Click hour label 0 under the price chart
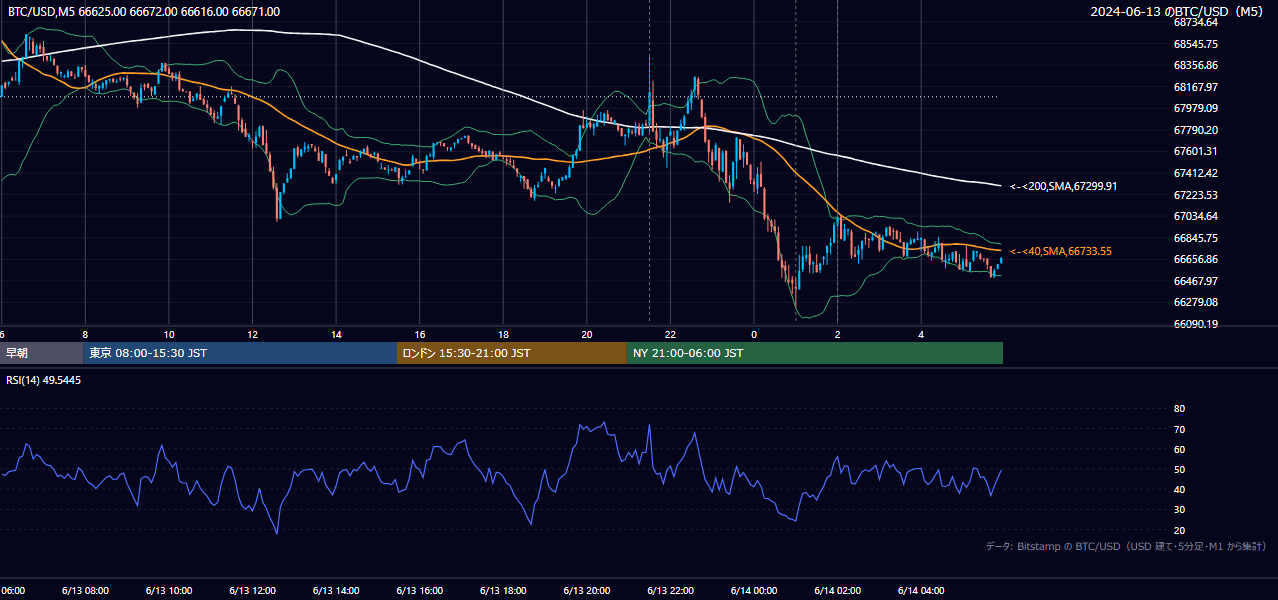Screen dimensions: 1278x600 coord(754,334)
